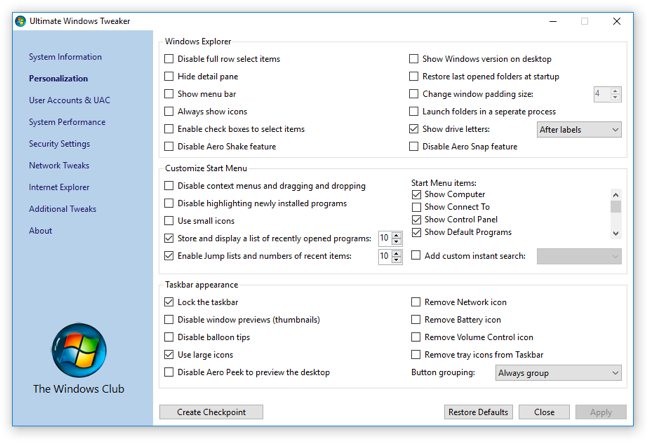Image resolution: width=650 pixels, height=444 pixels.
Task: Enable Disable full row select items
Action: click(x=169, y=59)
